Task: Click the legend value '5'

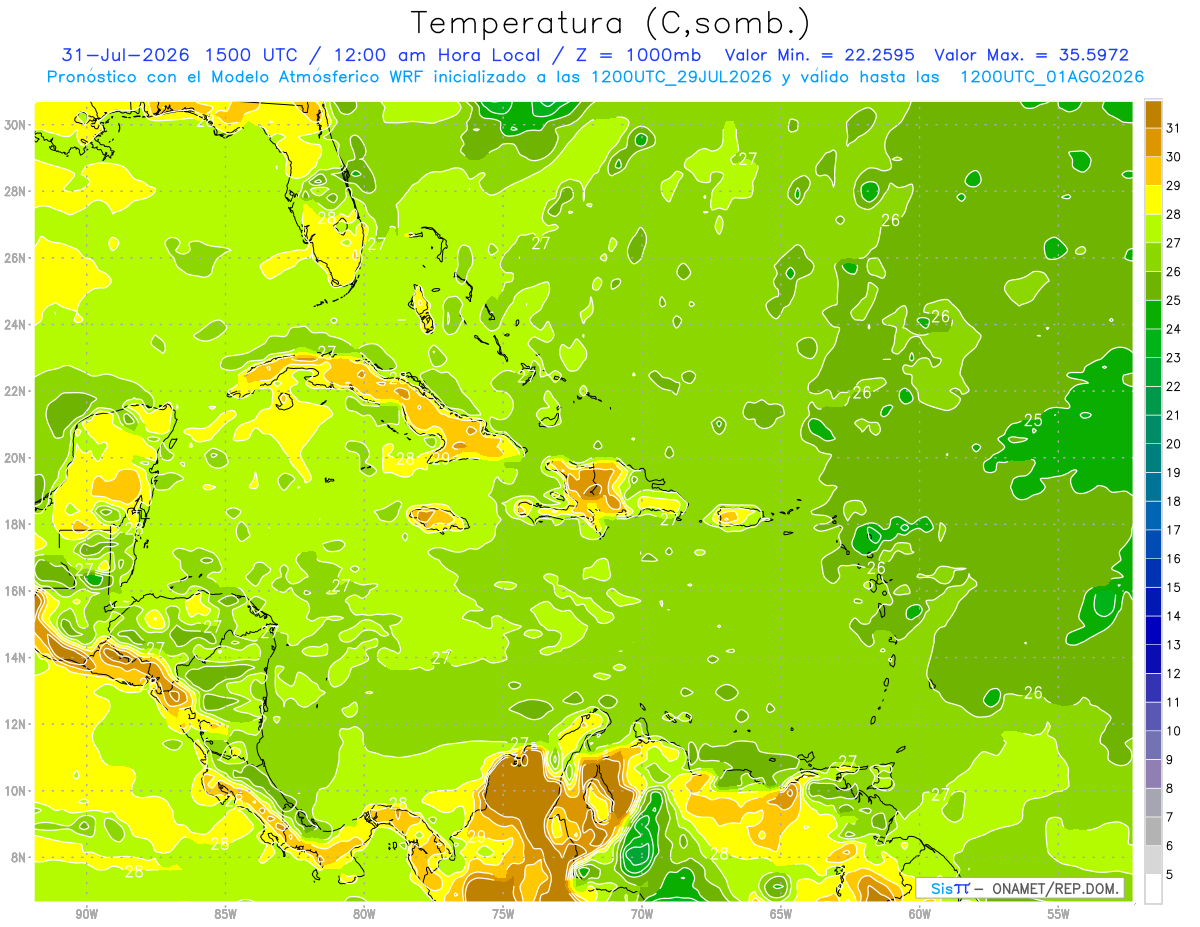Action: 1169,874
